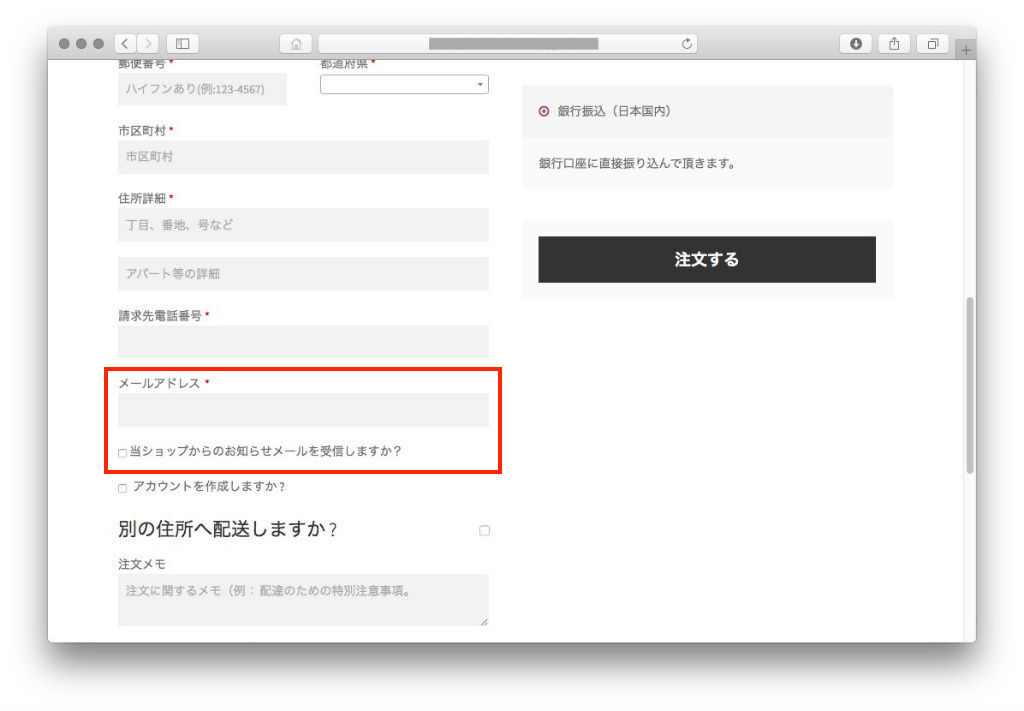
Task: Click the 請求先電話番号 phone field
Action: coord(303,342)
